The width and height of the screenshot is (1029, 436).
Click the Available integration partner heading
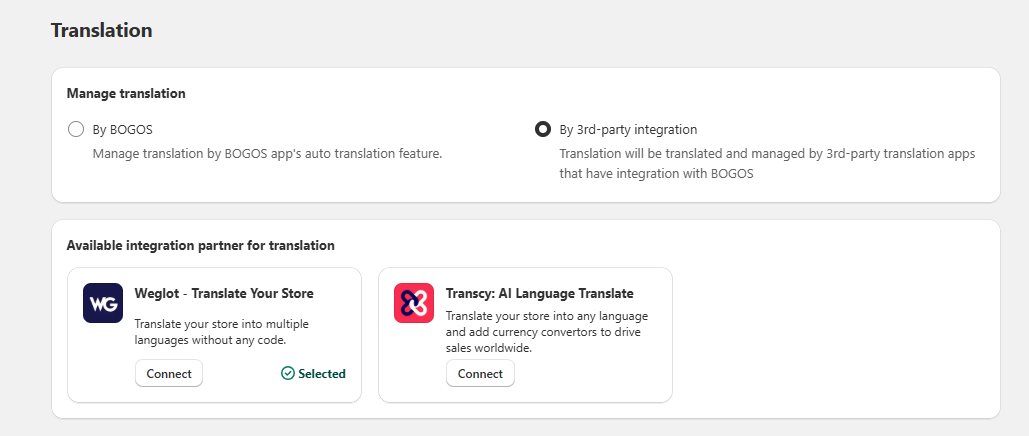(x=200, y=245)
